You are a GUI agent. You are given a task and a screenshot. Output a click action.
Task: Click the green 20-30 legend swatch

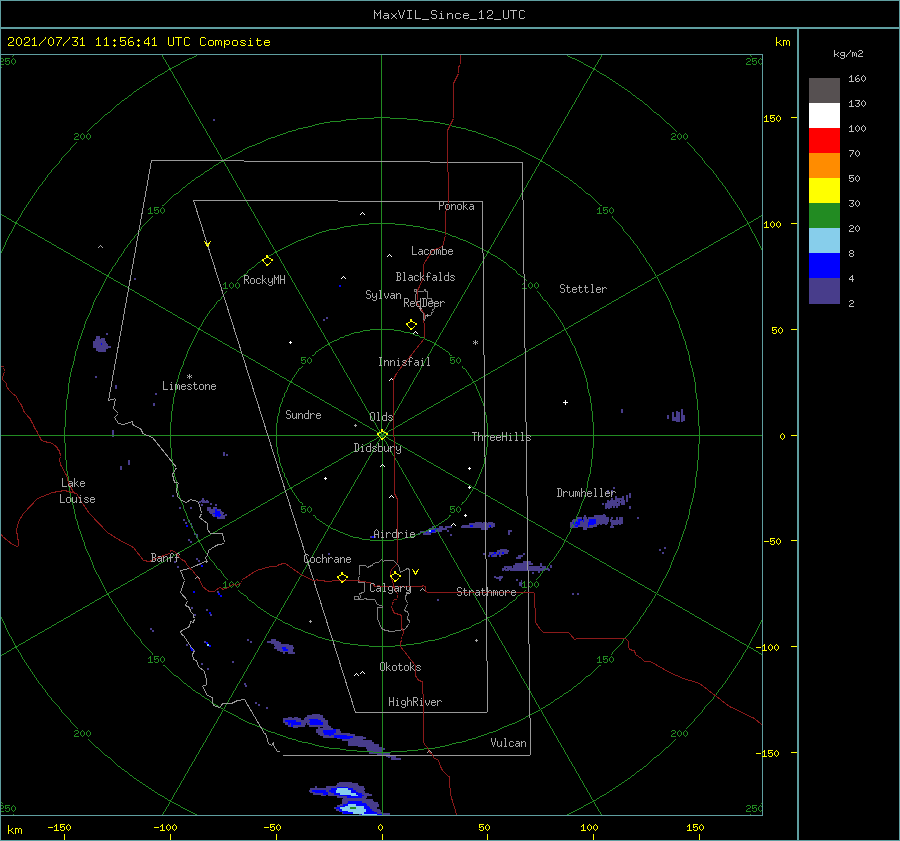(x=824, y=216)
